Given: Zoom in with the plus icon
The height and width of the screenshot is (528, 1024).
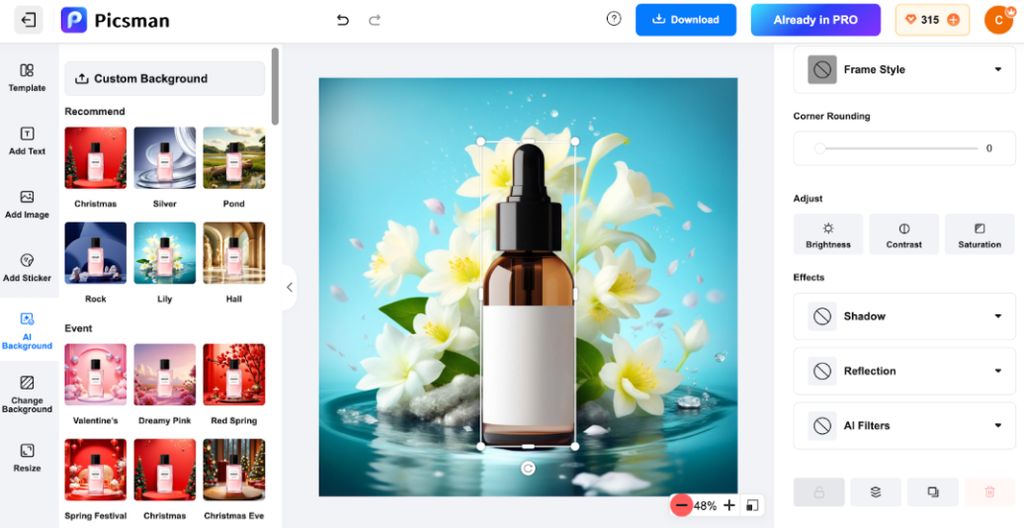Looking at the screenshot, I should click(729, 505).
